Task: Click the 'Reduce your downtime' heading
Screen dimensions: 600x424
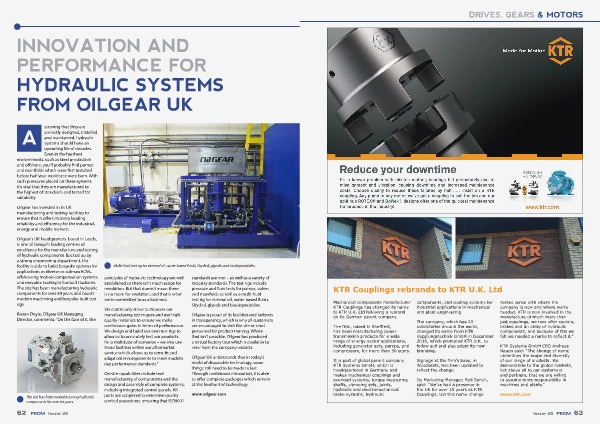Action: pos(398,169)
